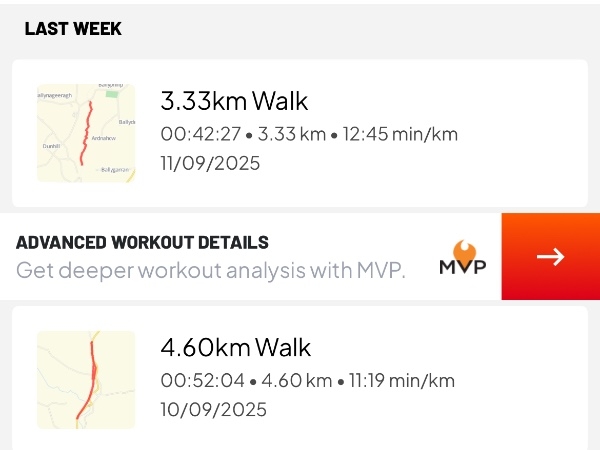This screenshot has width=600, height=450.
Task: Tap the white arrow icon on the red button
Action: tap(550, 257)
